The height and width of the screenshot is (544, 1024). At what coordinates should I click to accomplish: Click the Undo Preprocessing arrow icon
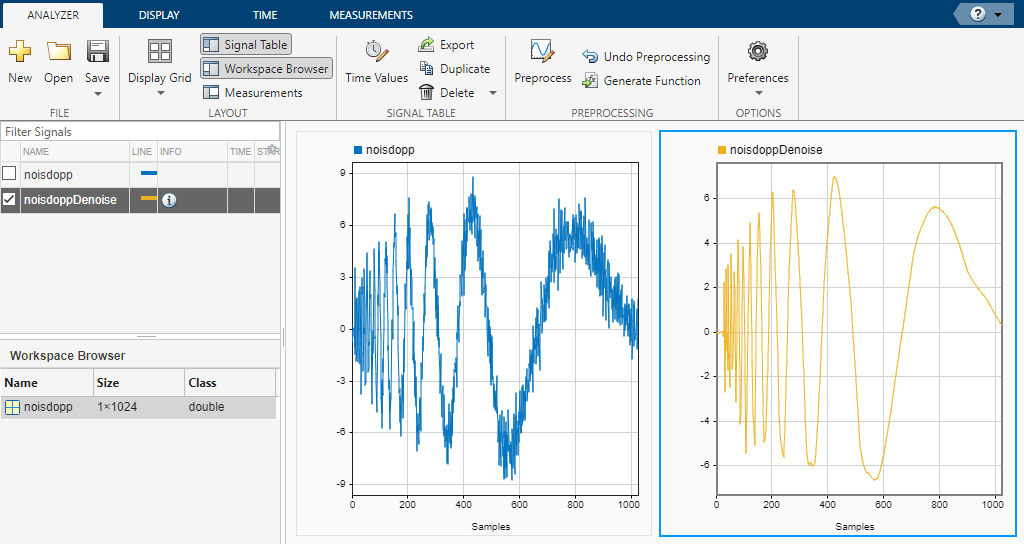click(x=590, y=57)
